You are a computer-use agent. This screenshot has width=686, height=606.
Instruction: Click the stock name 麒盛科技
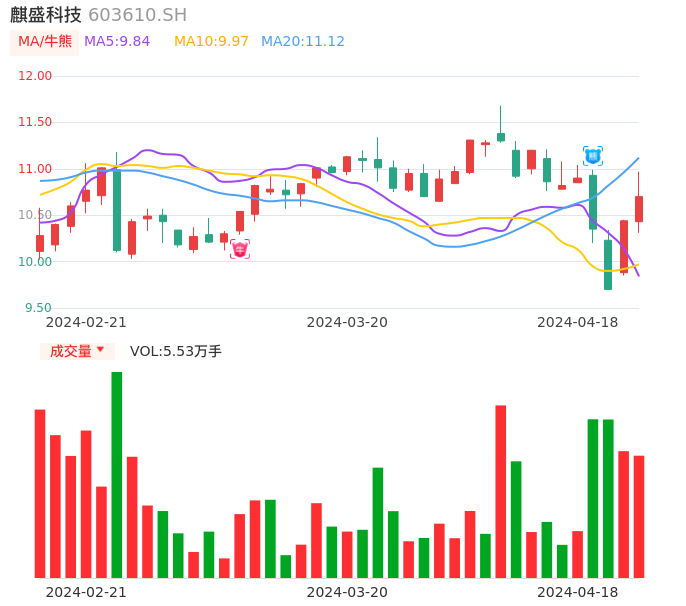pos(46,15)
